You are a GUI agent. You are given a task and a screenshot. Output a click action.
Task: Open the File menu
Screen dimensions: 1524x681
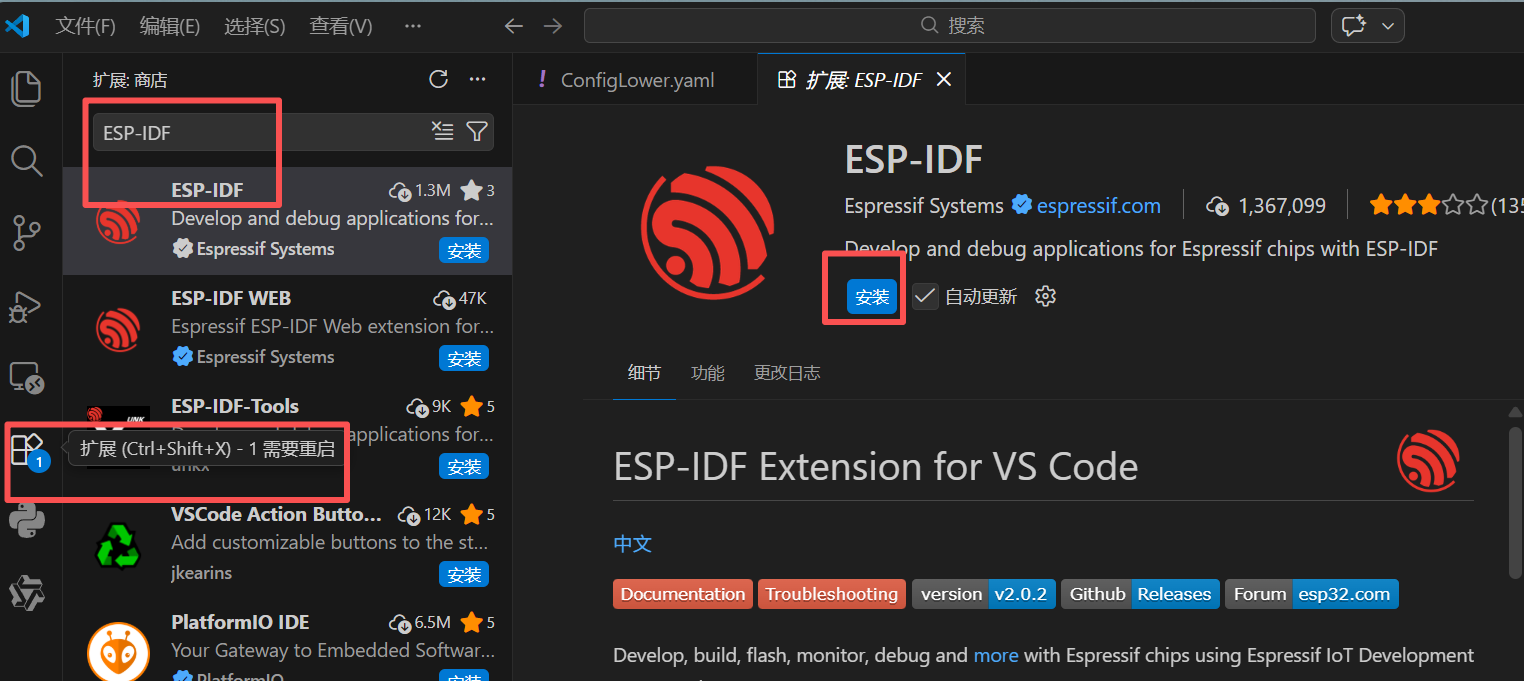(85, 26)
